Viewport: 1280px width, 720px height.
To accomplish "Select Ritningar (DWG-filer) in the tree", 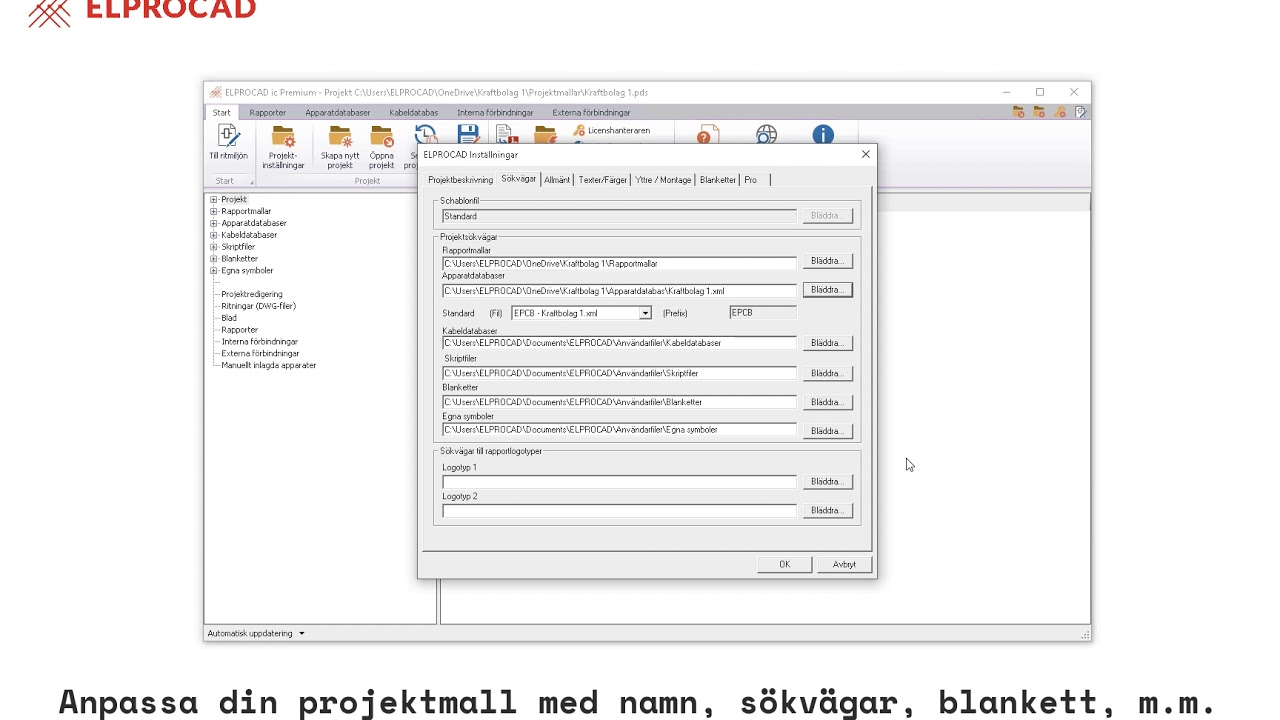I will pyautogui.click(x=258, y=306).
